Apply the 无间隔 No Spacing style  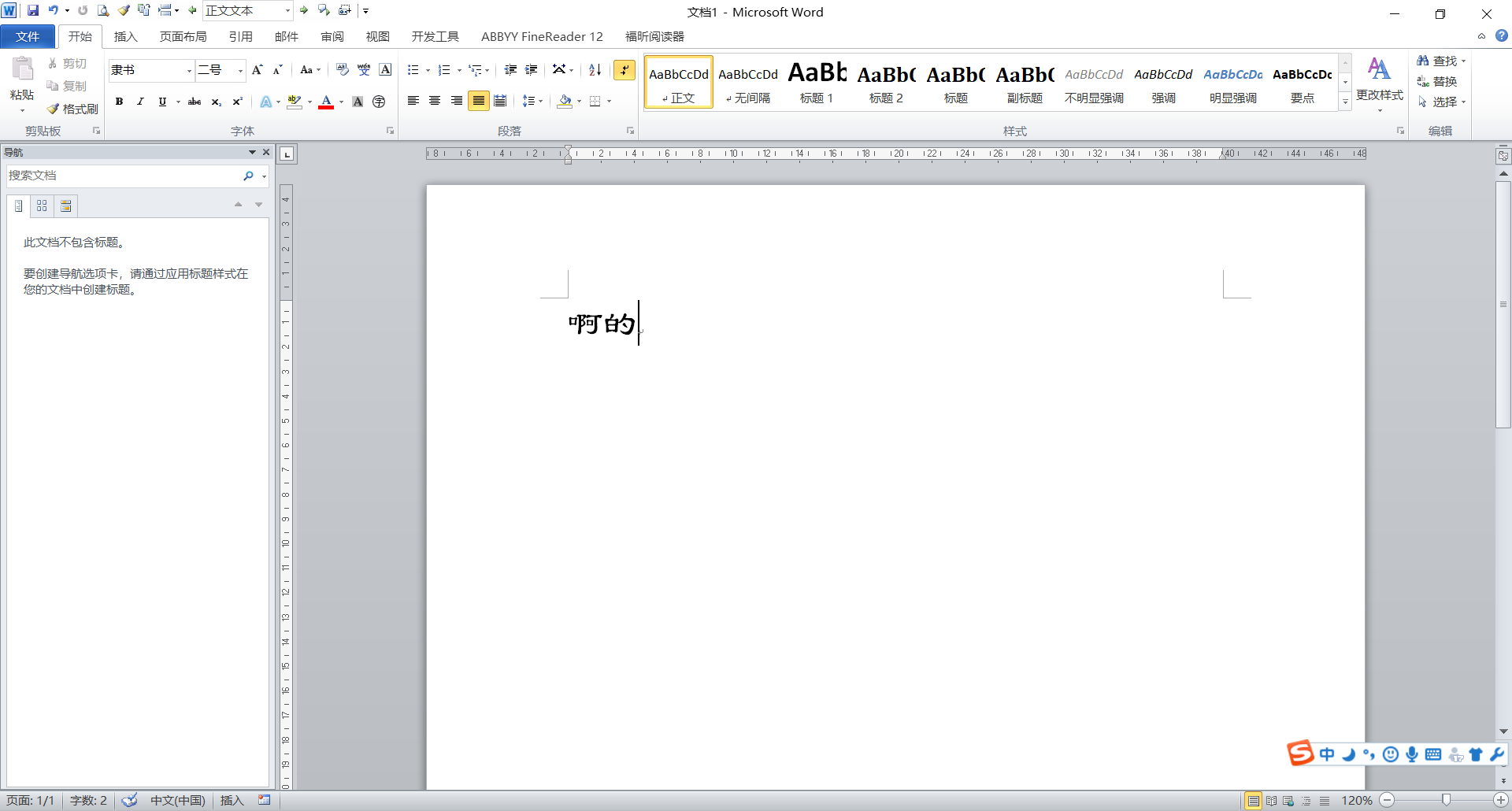coord(748,82)
